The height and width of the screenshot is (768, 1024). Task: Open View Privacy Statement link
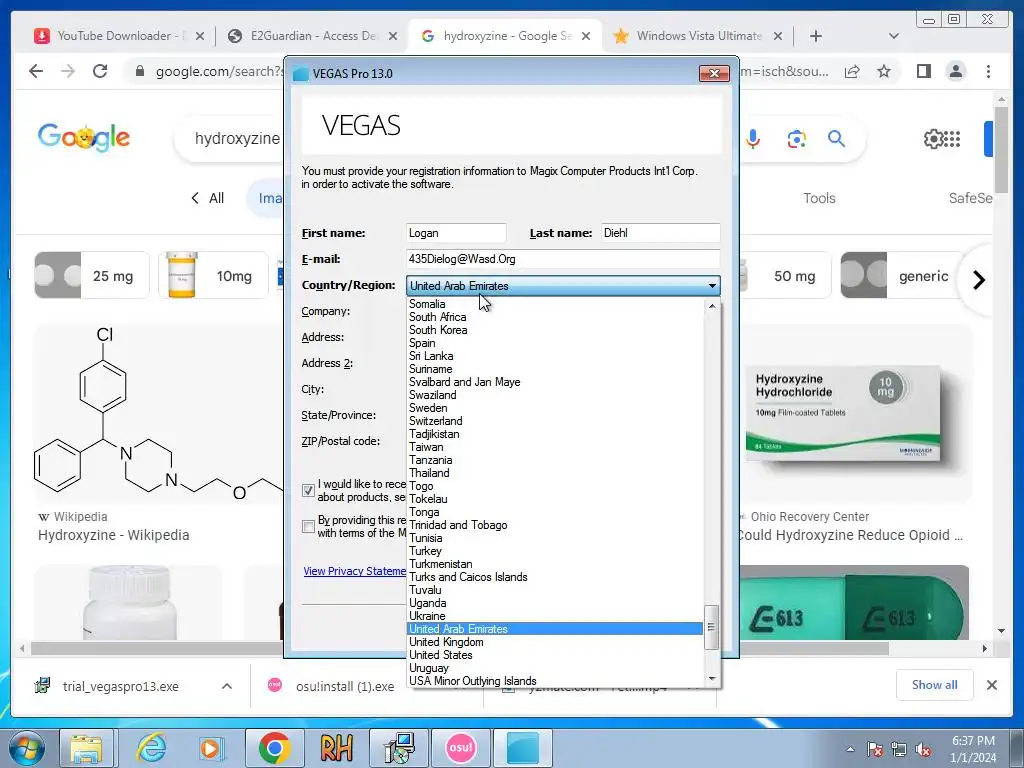(x=355, y=571)
